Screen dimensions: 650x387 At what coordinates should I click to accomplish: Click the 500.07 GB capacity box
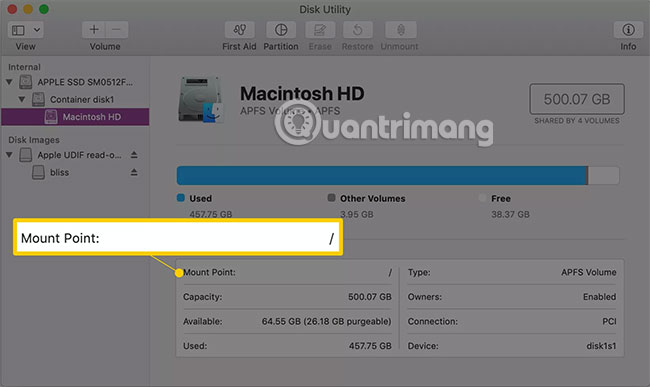[x=577, y=99]
